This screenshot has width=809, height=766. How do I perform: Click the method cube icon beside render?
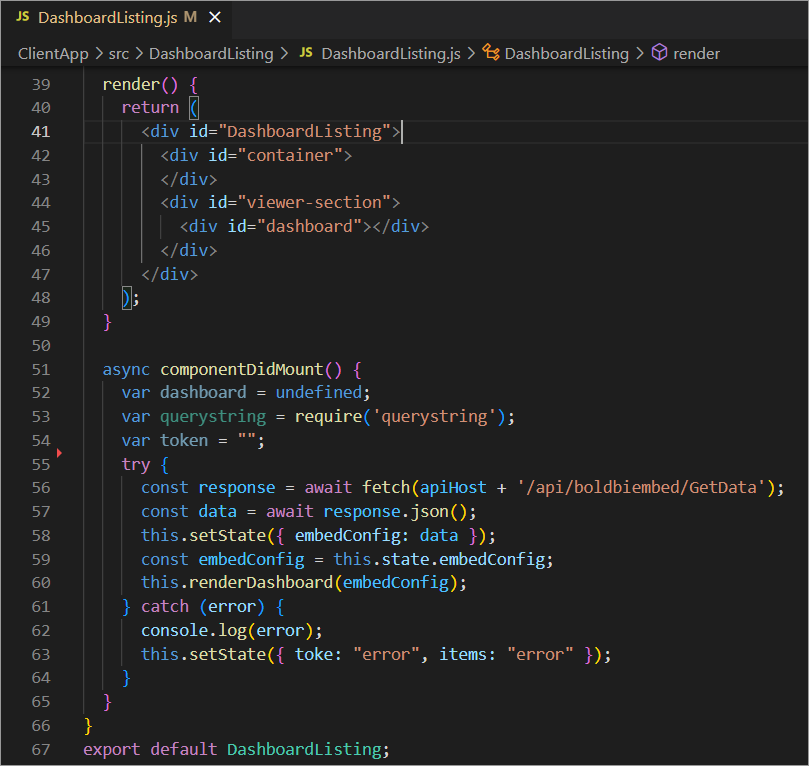[x=659, y=53]
